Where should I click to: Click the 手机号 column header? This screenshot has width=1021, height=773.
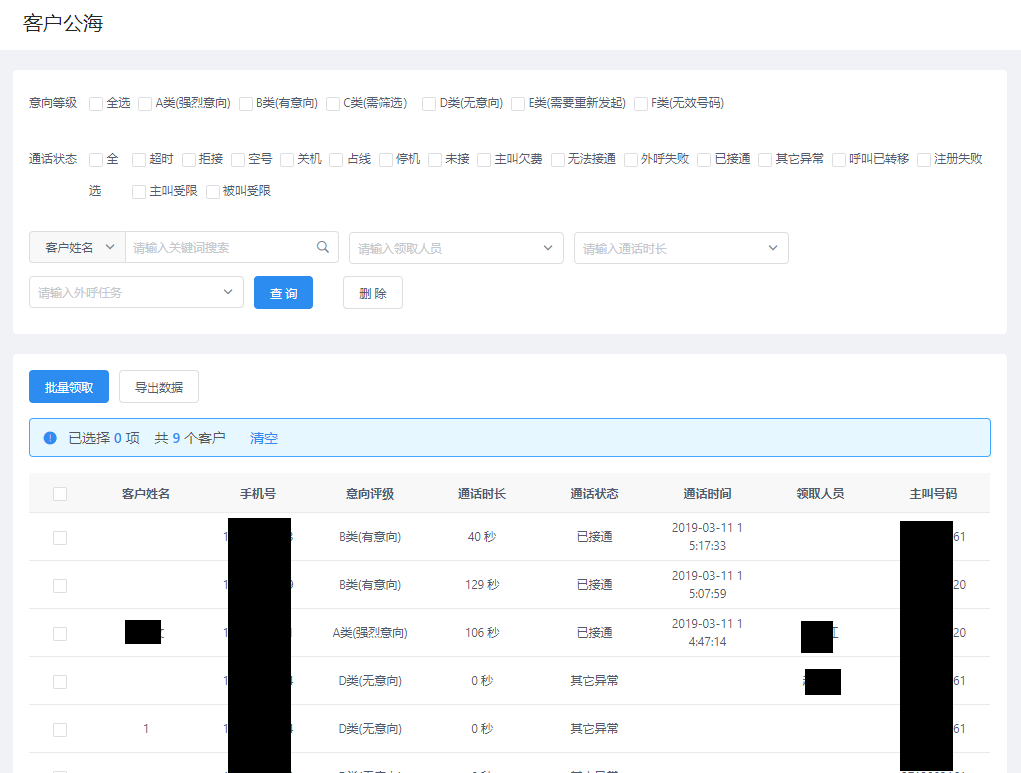[258, 494]
